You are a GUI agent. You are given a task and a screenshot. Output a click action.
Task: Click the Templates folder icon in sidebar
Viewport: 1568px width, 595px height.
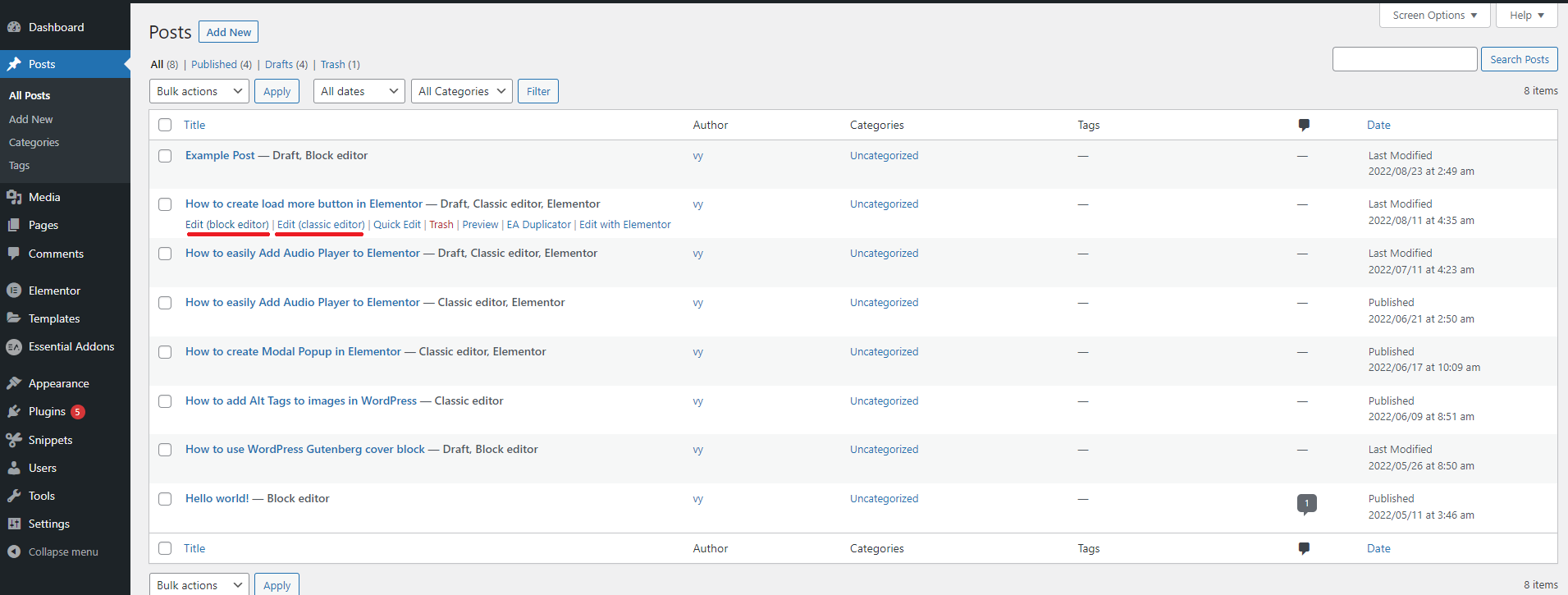pos(14,318)
